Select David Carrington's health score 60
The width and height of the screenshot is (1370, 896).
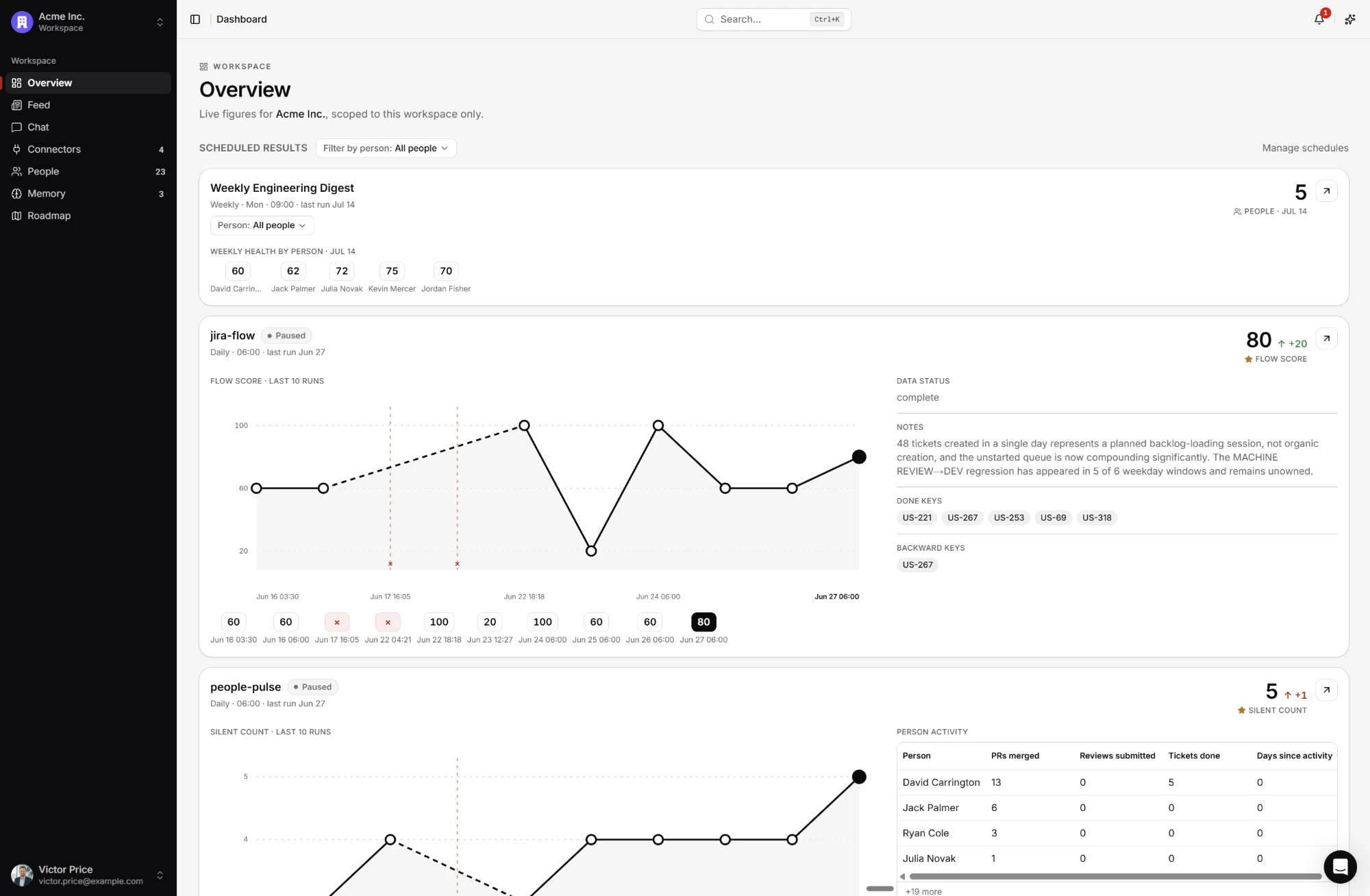238,271
